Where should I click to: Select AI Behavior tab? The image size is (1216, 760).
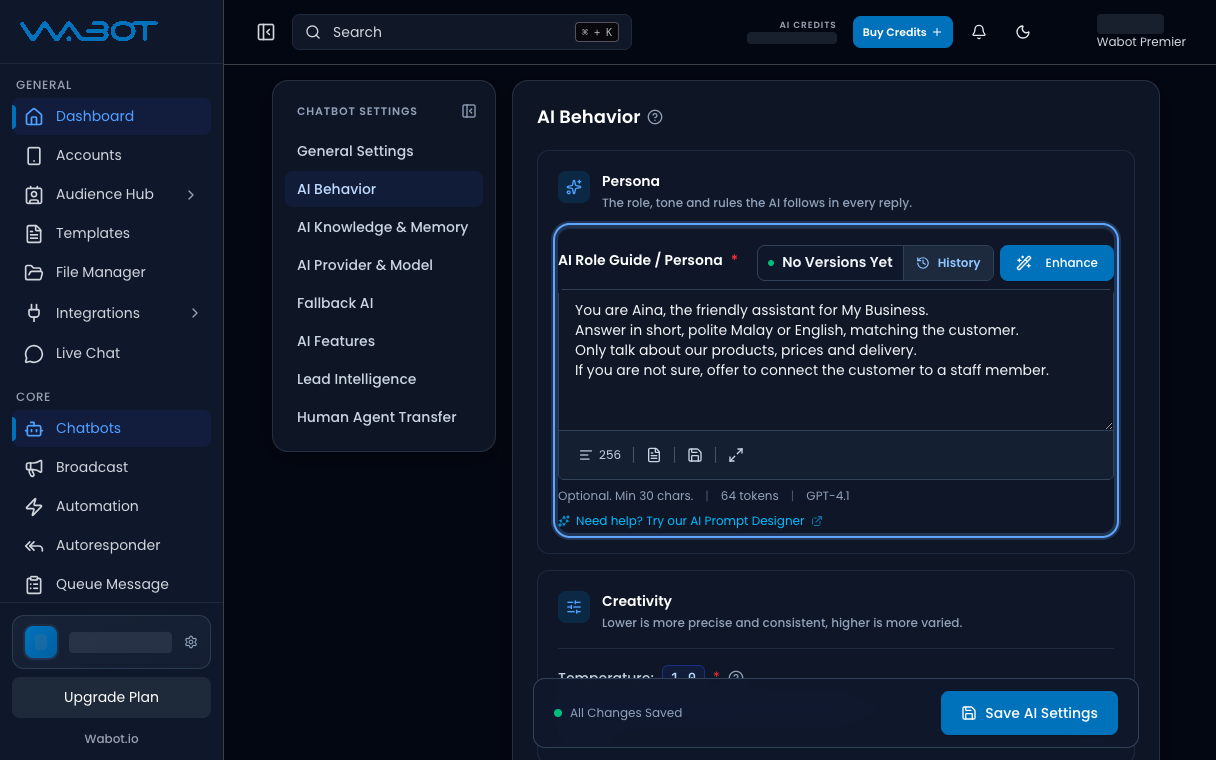click(x=384, y=189)
